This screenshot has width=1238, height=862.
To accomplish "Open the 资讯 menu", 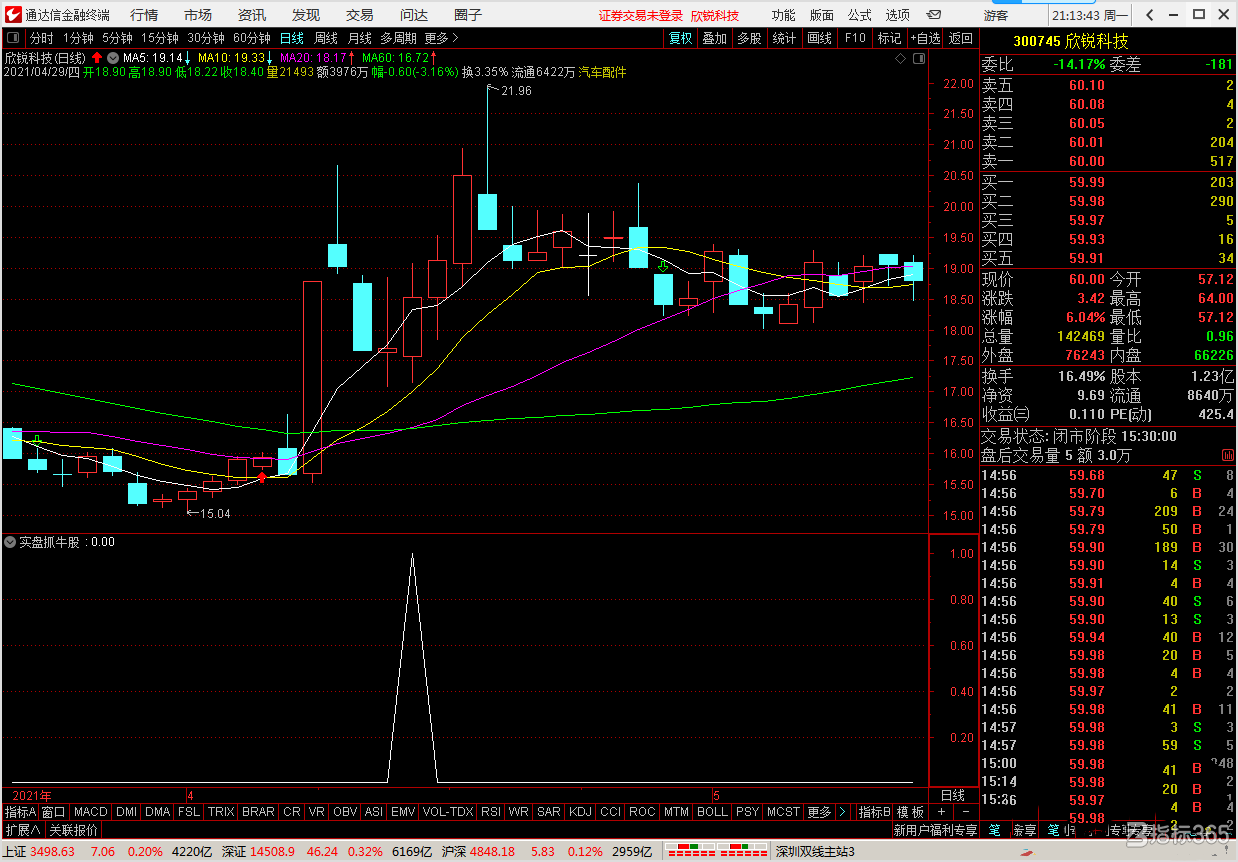I will 252,15.
